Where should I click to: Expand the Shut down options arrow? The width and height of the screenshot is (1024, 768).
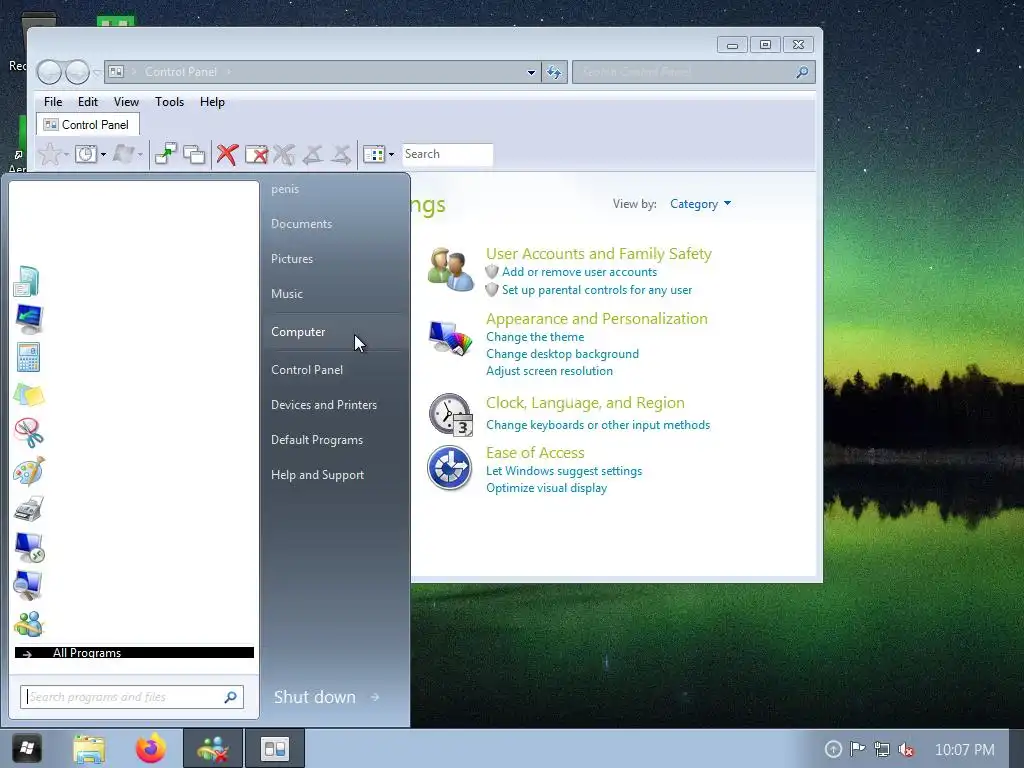point(375,697)
